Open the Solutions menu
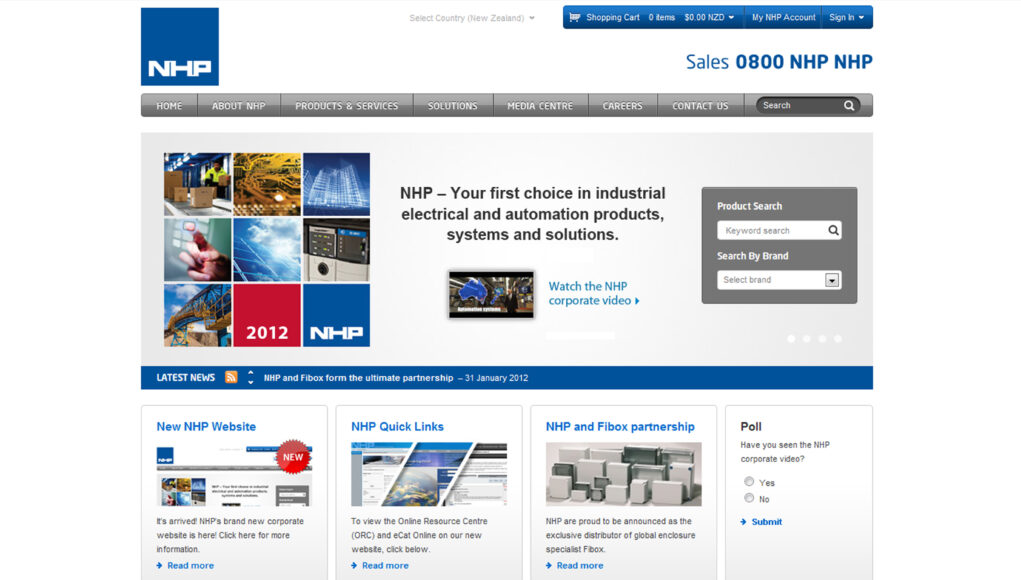This screenshot has height=580, width=1021. (453, 105)
